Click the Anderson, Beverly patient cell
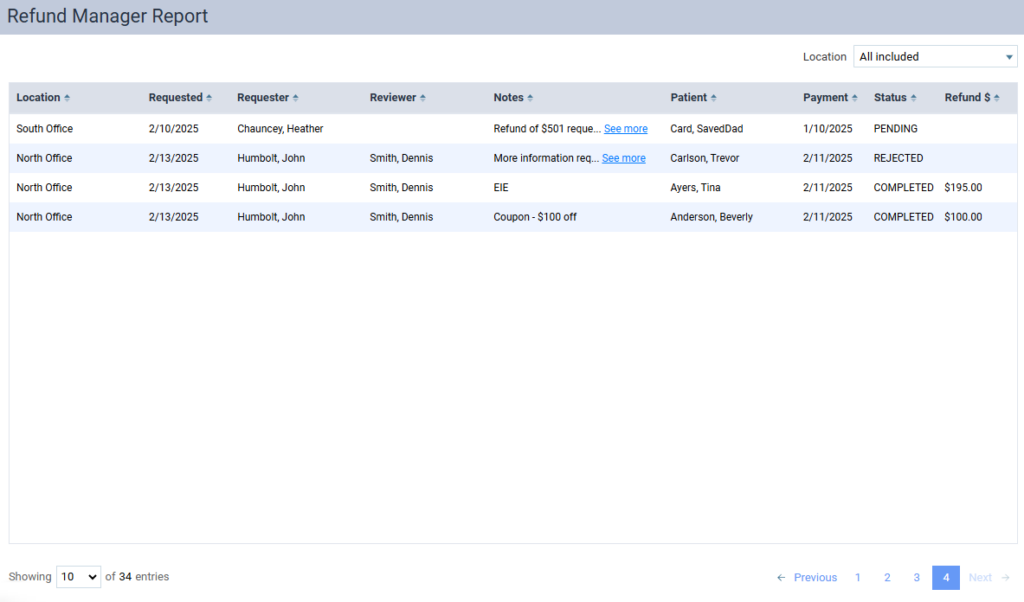This screenshot has width=1024, height=602. (x=711, y=217)
